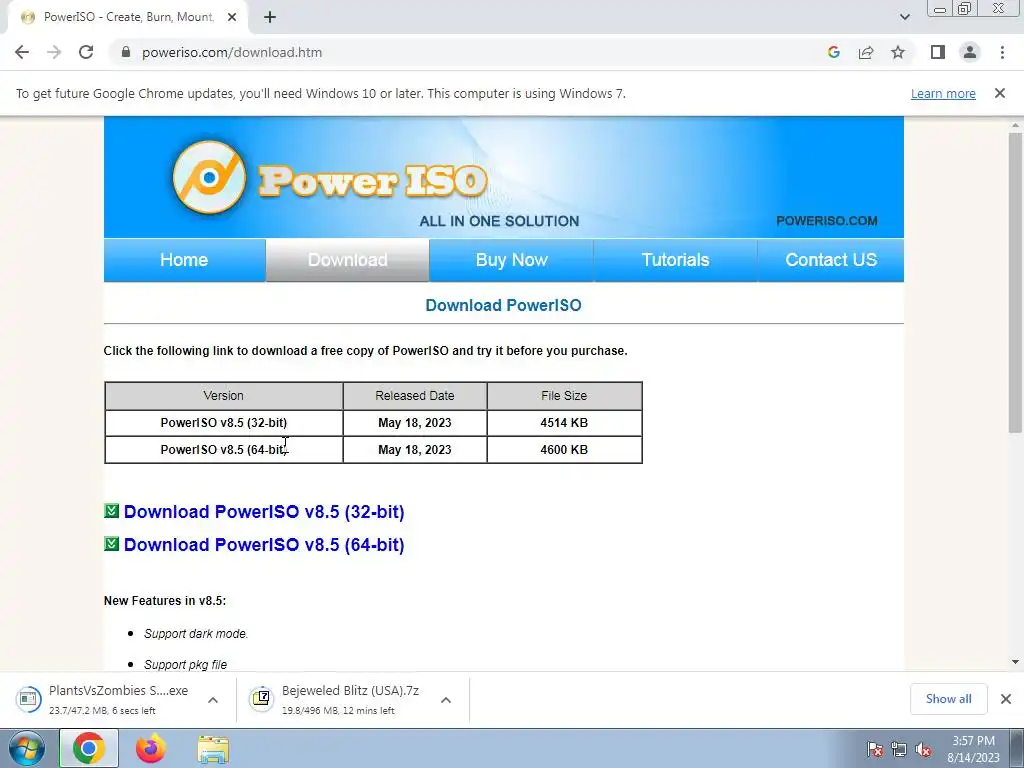
Task: Click the File Size column header
Action: coord(564,396)
